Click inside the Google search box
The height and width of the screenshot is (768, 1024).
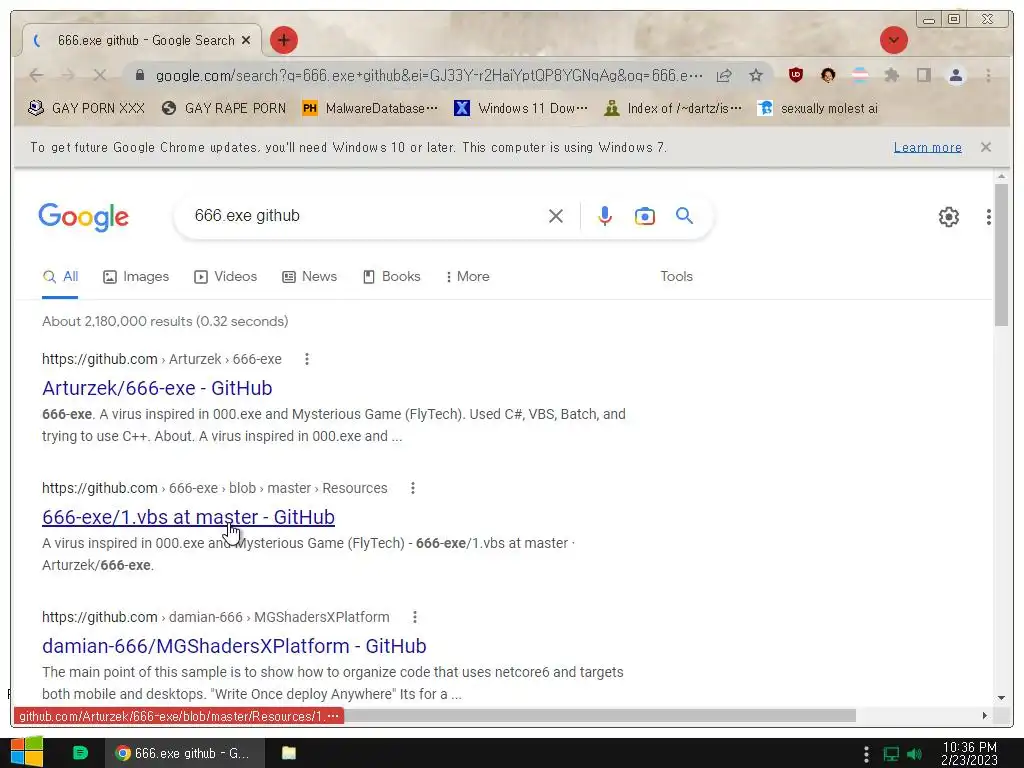[366, 216]
